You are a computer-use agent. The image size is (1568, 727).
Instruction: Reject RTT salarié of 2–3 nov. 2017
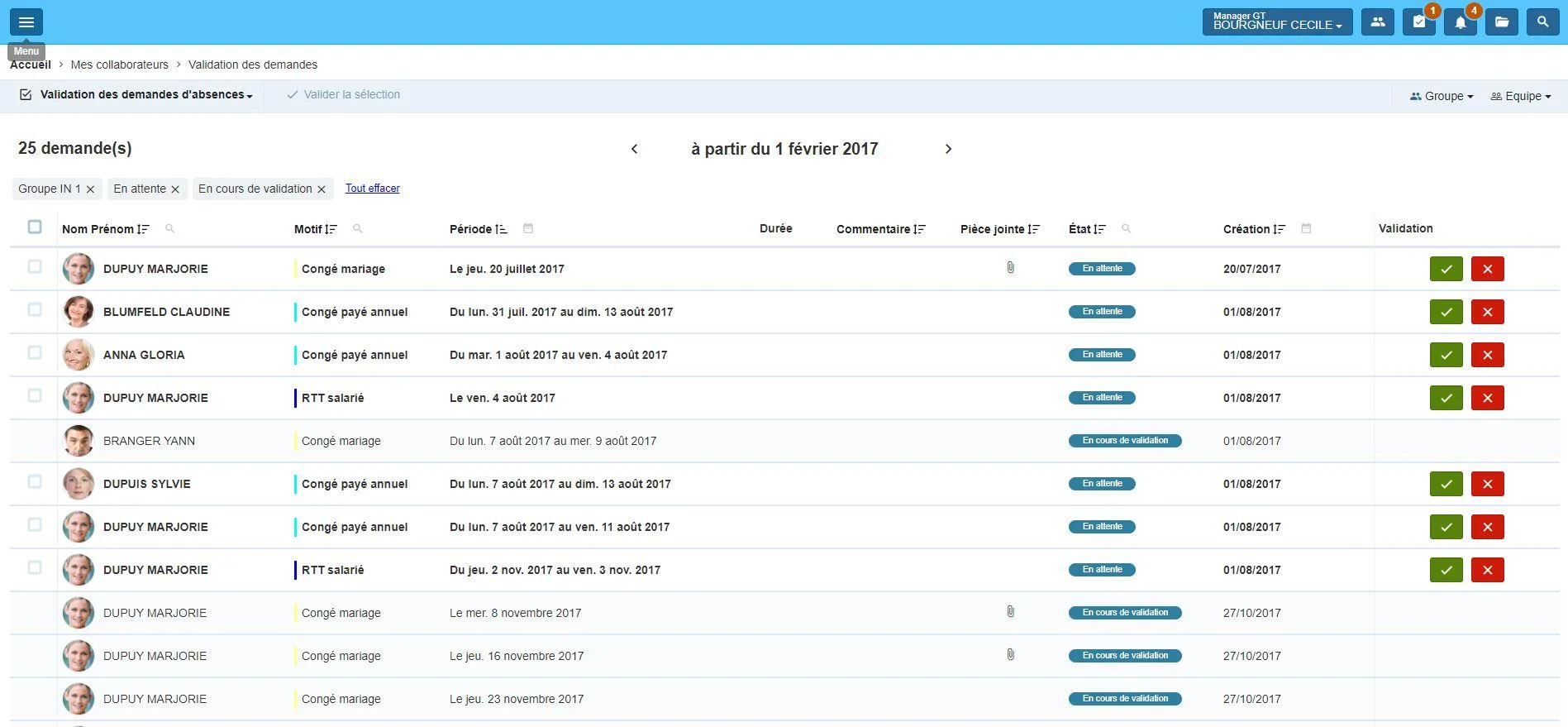[x=1488, y=570]
